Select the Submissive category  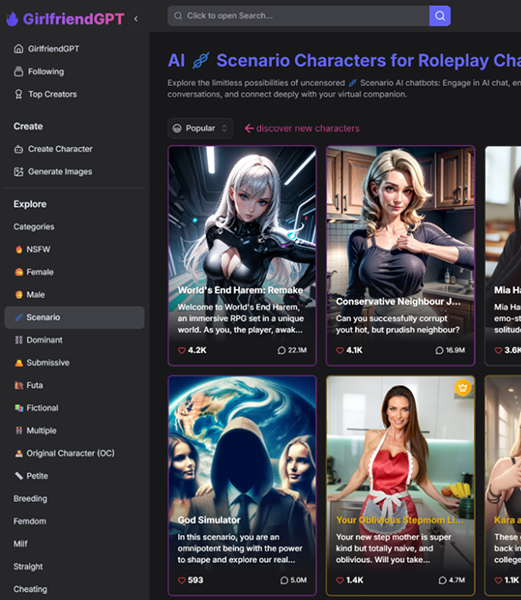[x=75, y=362]
